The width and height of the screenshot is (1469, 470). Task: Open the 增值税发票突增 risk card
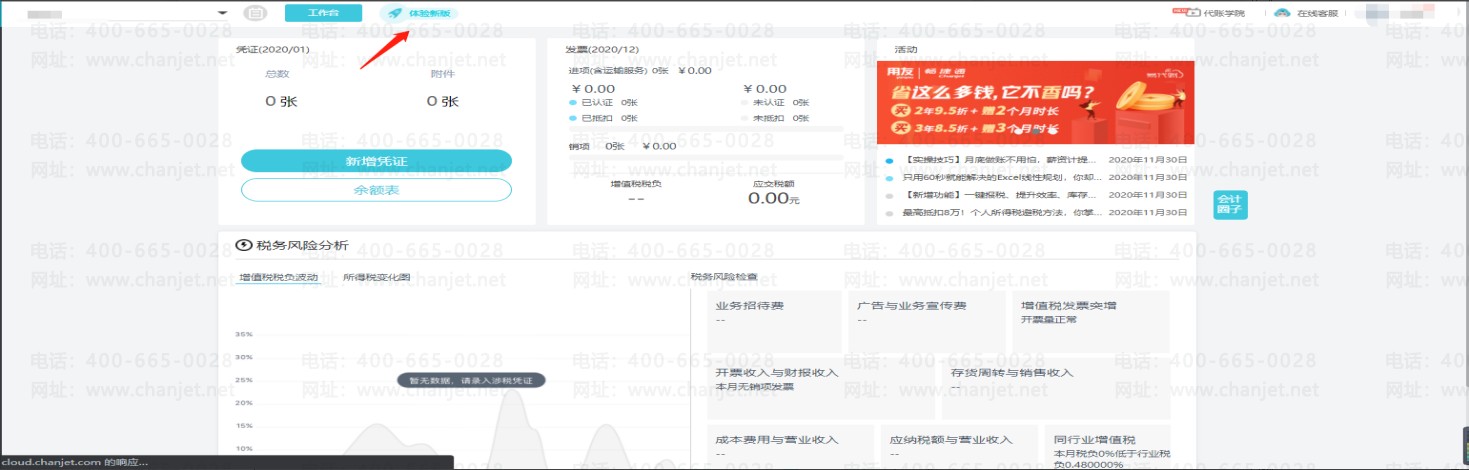pyautogui.click(x=1090, y=322)
